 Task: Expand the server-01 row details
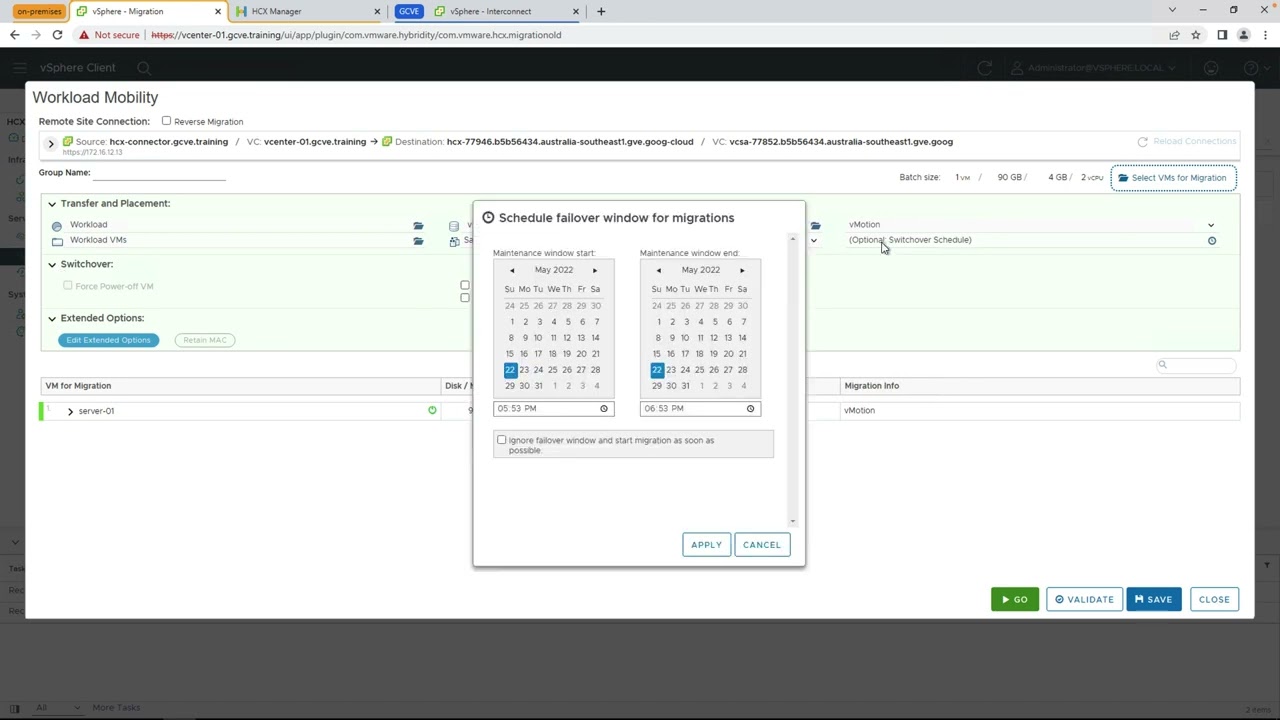[70, 410]
